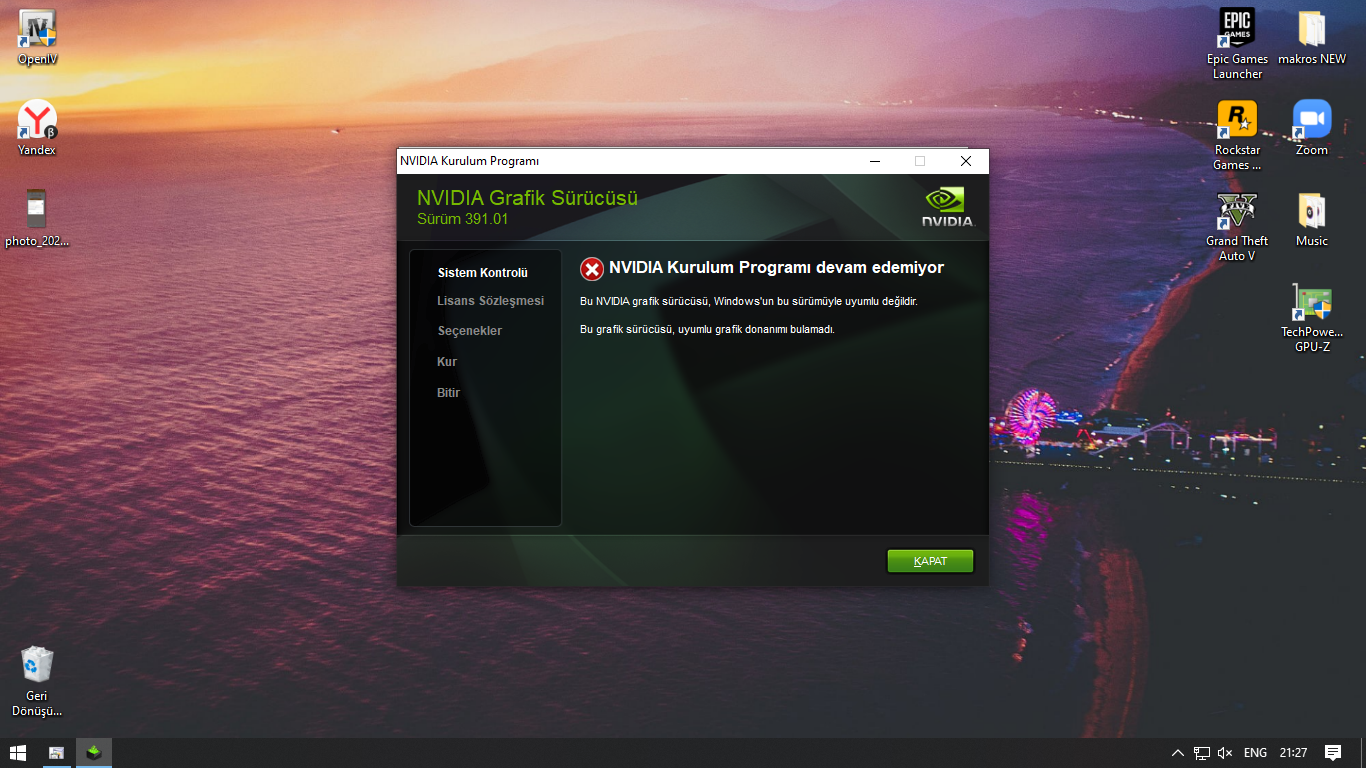Click 'NVIDIA Kurulum Programı devam edemiyor' message
Image resolution: width=1366 pixels, height=768 pixels.
point(776,268)
